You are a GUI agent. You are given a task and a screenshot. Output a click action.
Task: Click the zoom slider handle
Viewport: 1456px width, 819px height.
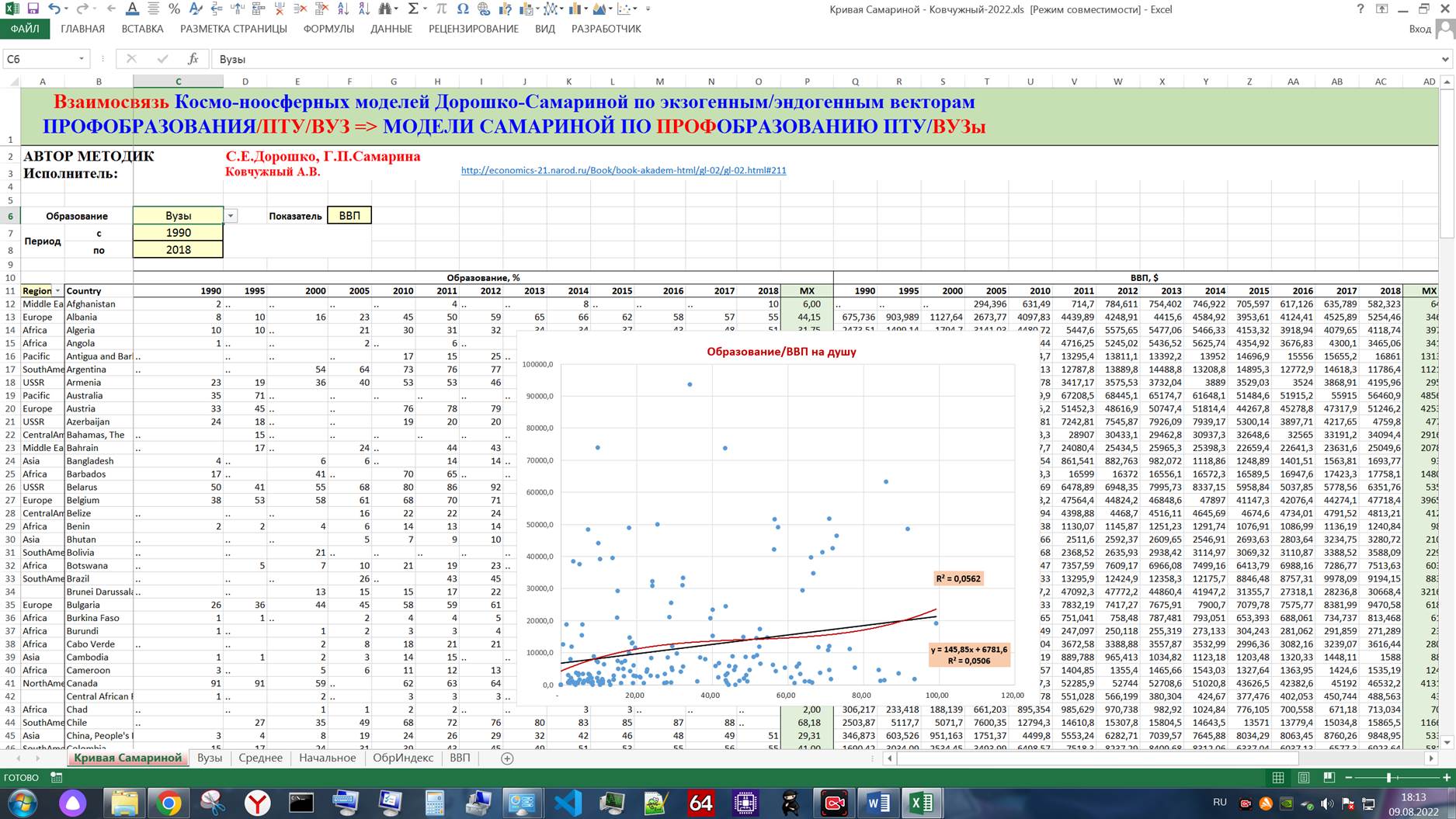pos(1388,777)
